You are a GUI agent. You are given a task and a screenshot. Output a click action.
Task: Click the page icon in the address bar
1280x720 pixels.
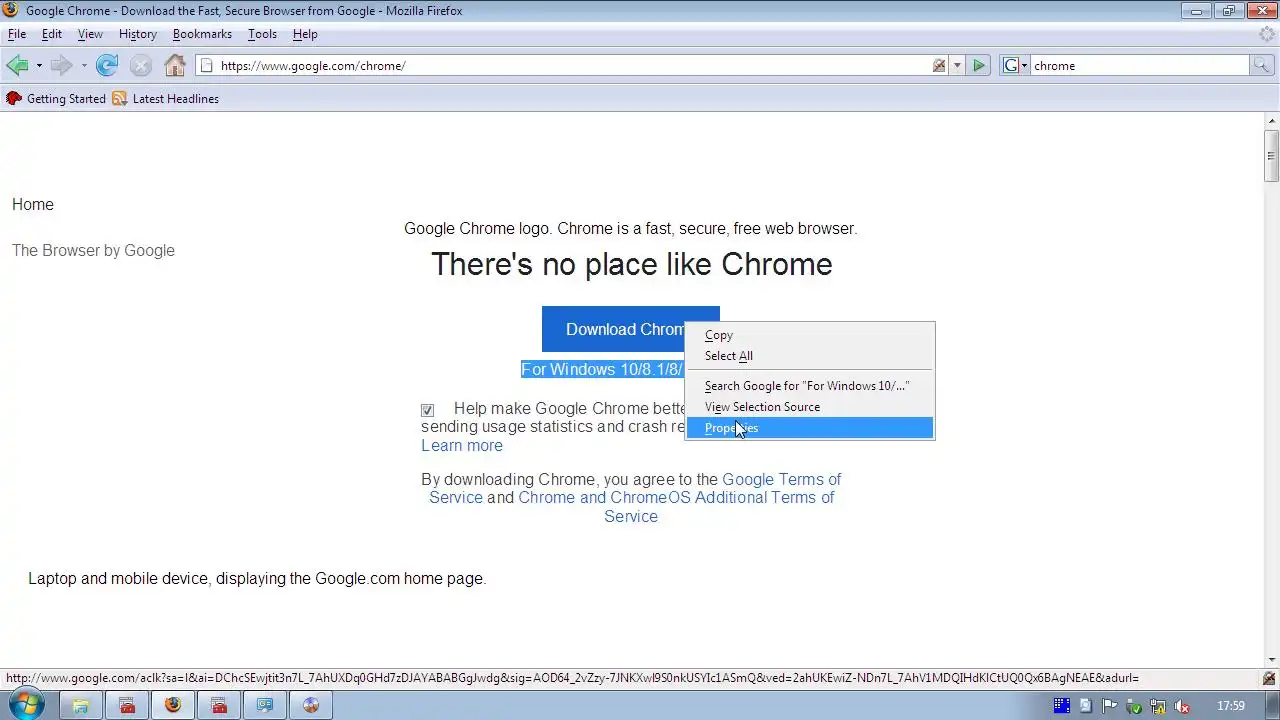tap(207, 66)
